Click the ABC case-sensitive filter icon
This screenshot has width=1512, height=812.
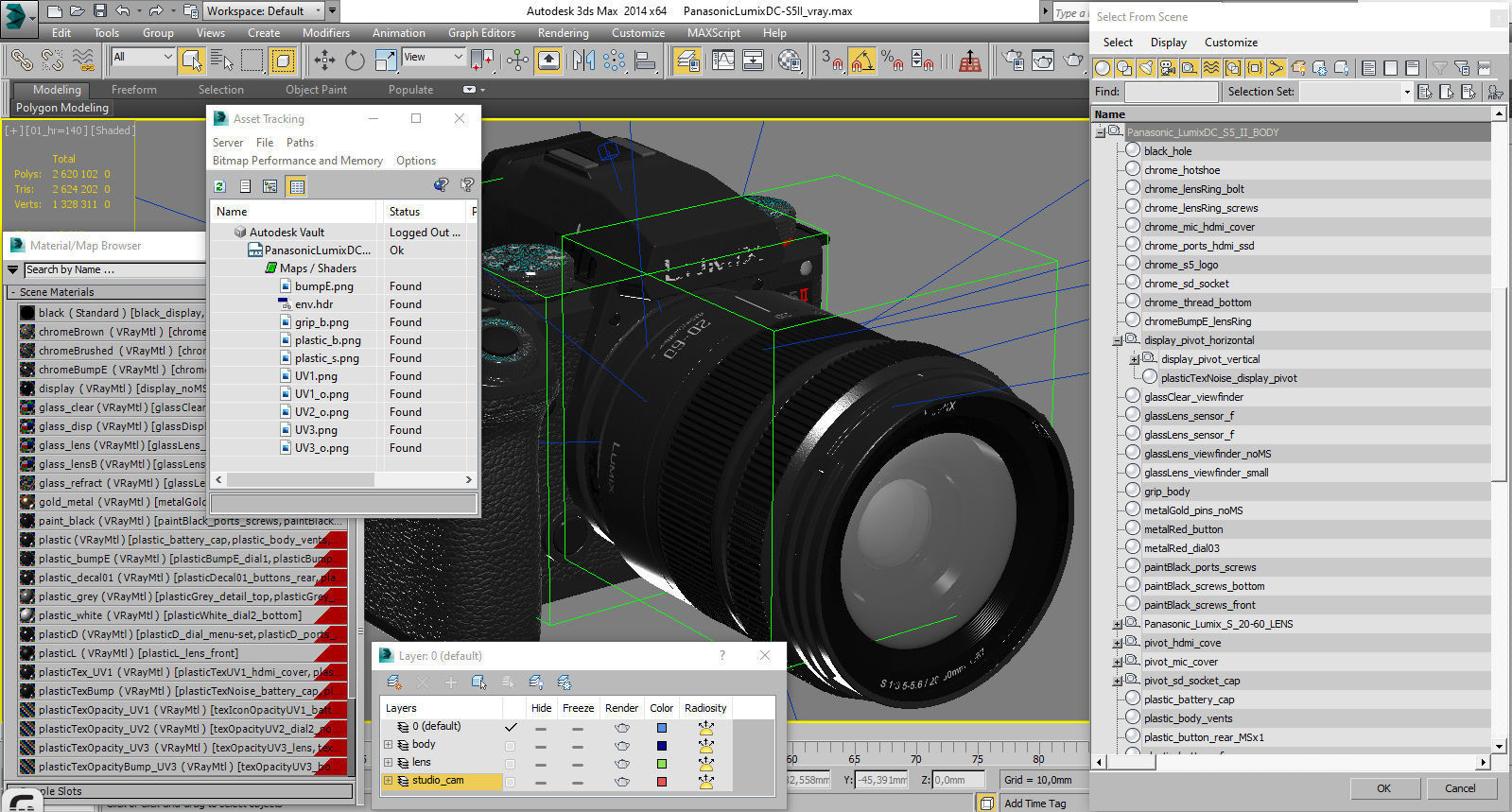coord(1496,92)
